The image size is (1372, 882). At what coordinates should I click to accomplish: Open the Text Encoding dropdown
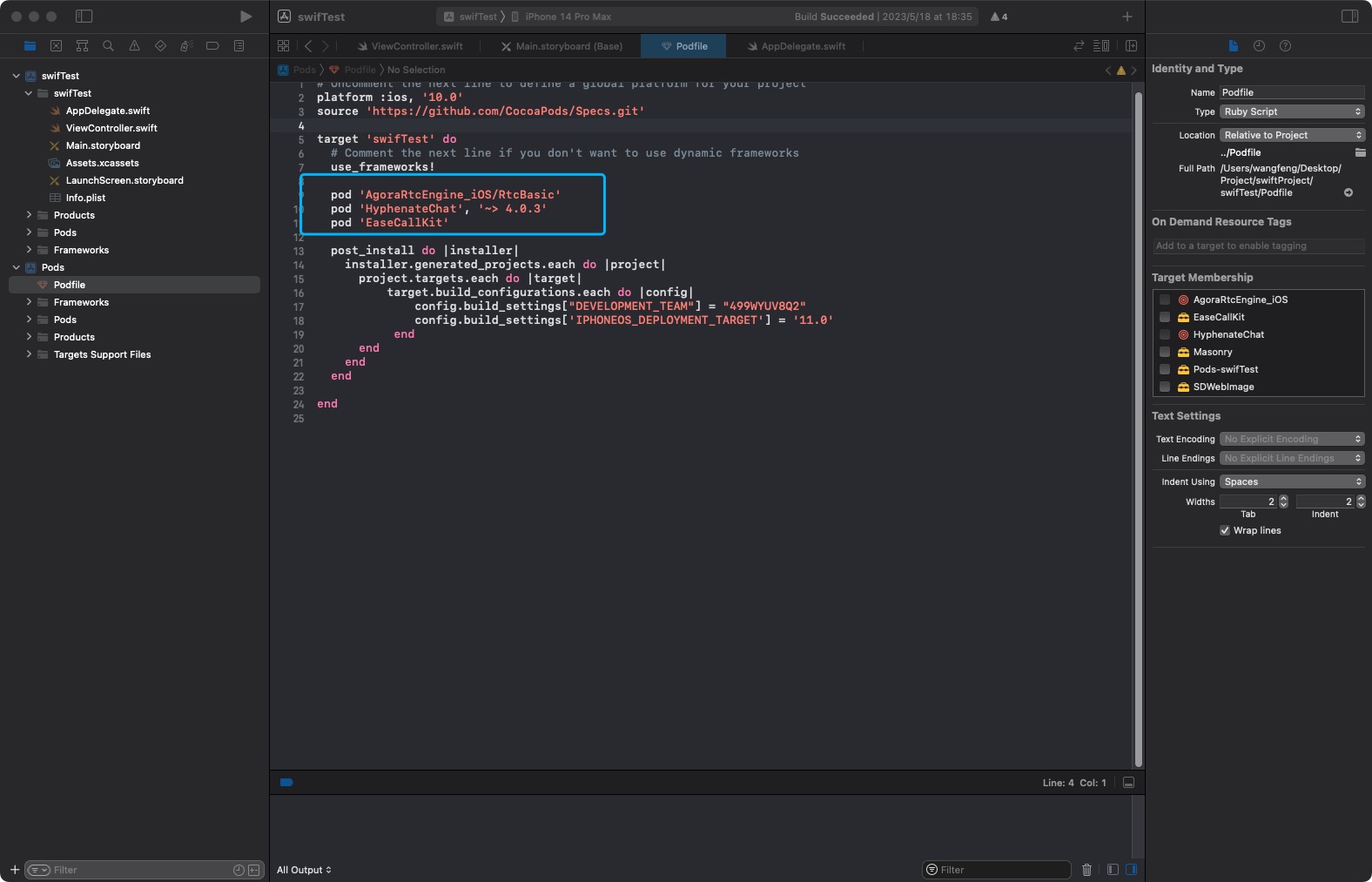(x=1292, y=439)
